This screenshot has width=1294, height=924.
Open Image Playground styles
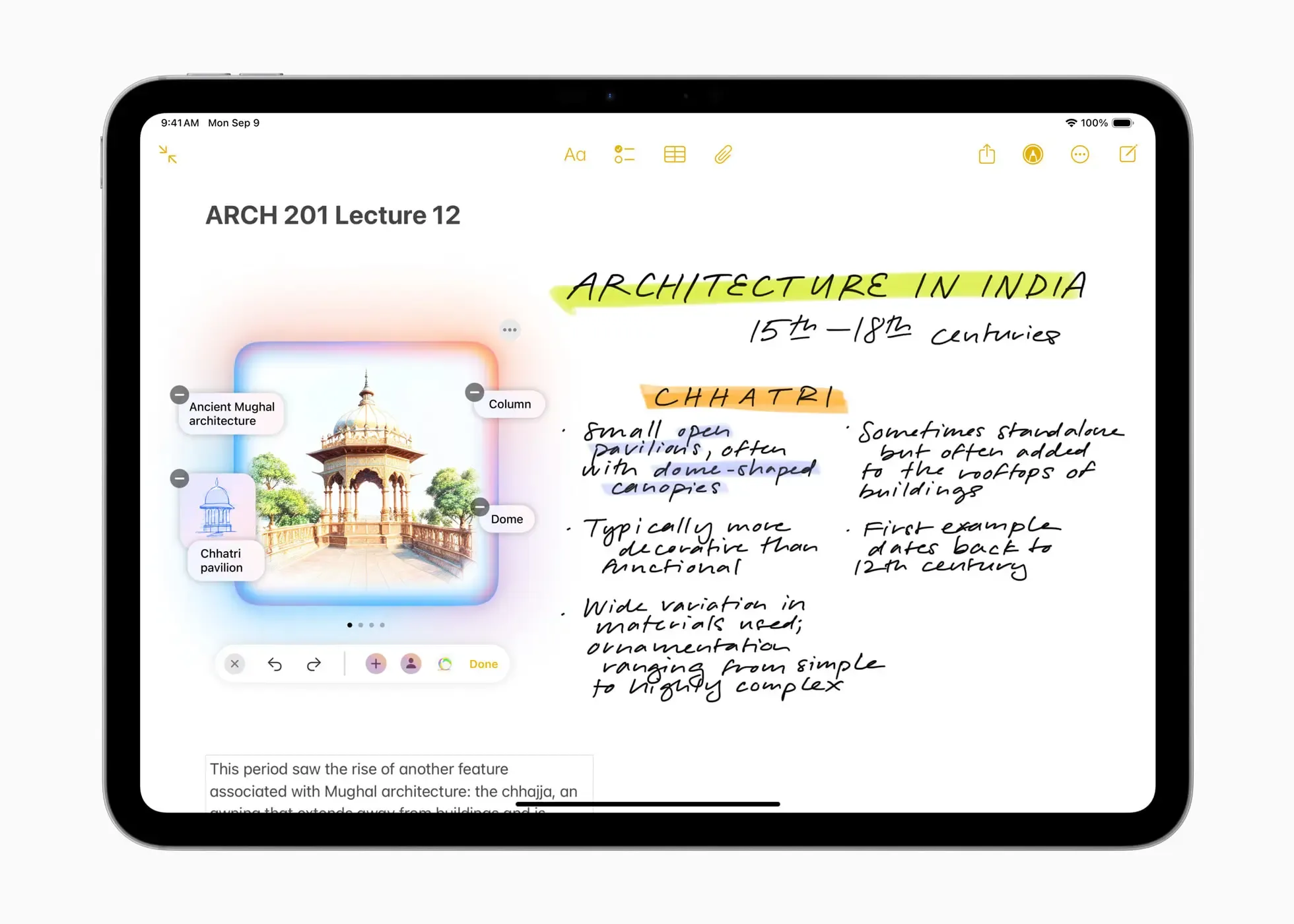tap(445, 663)
